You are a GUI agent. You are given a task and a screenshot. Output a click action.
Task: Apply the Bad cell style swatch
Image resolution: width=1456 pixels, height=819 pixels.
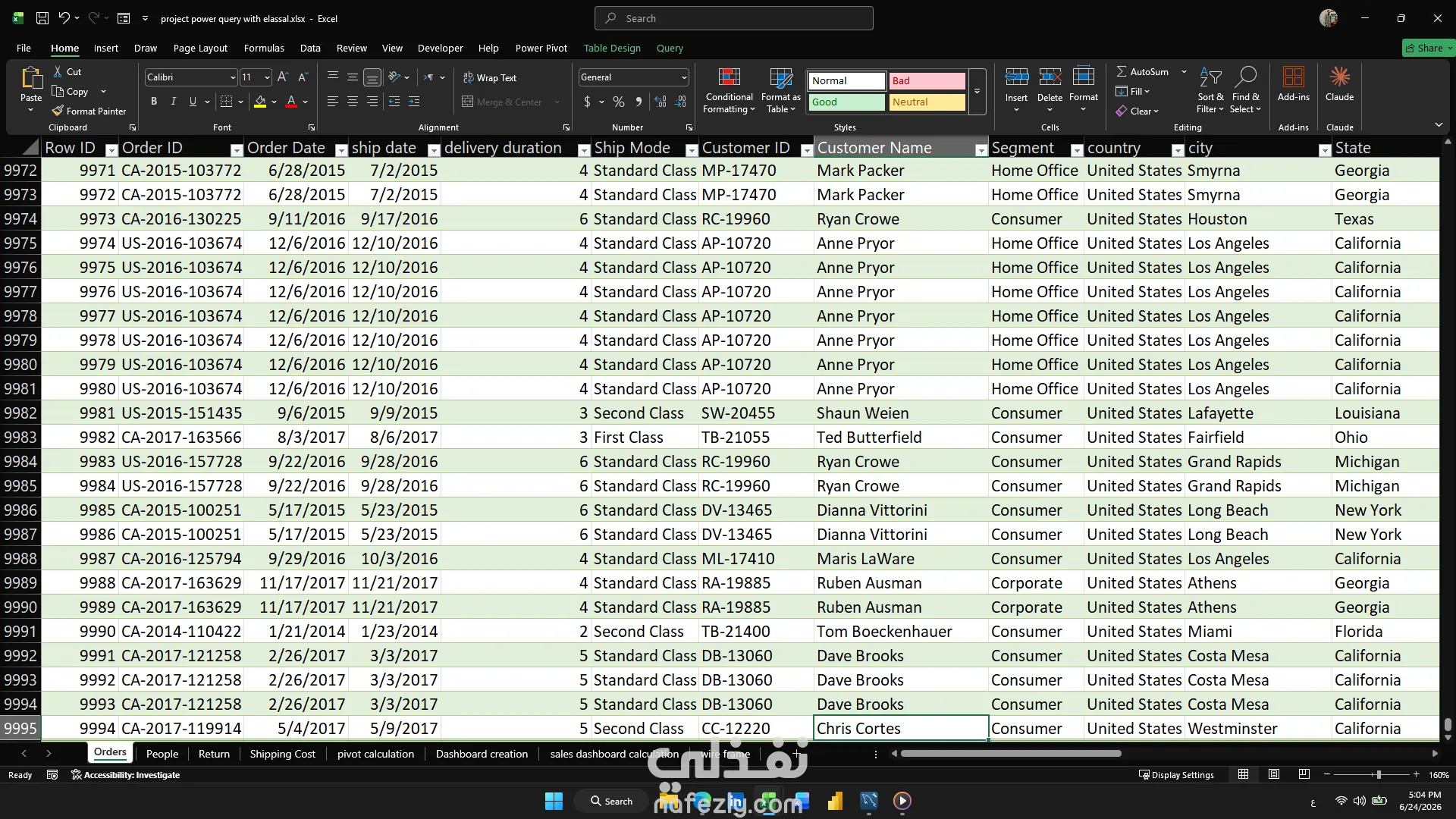point(927,80)
